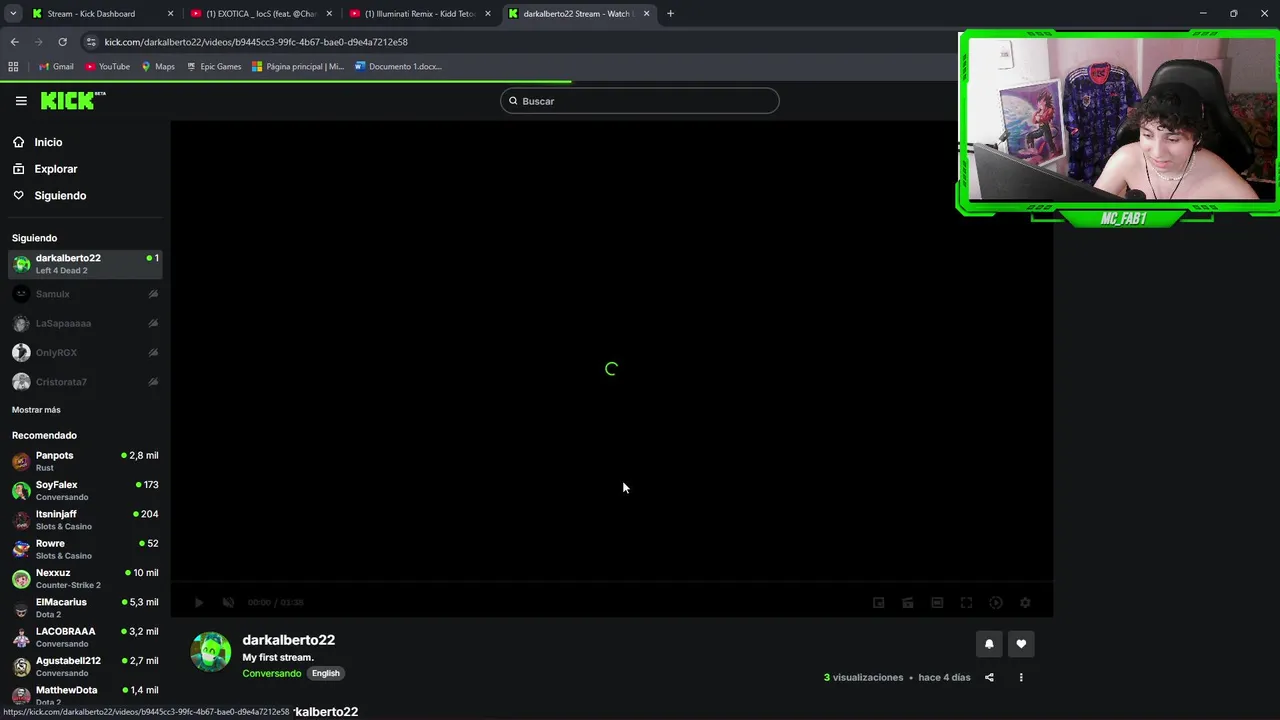Open Rowre recommended channel
The image size is (1280, 720).
point(85,549)
